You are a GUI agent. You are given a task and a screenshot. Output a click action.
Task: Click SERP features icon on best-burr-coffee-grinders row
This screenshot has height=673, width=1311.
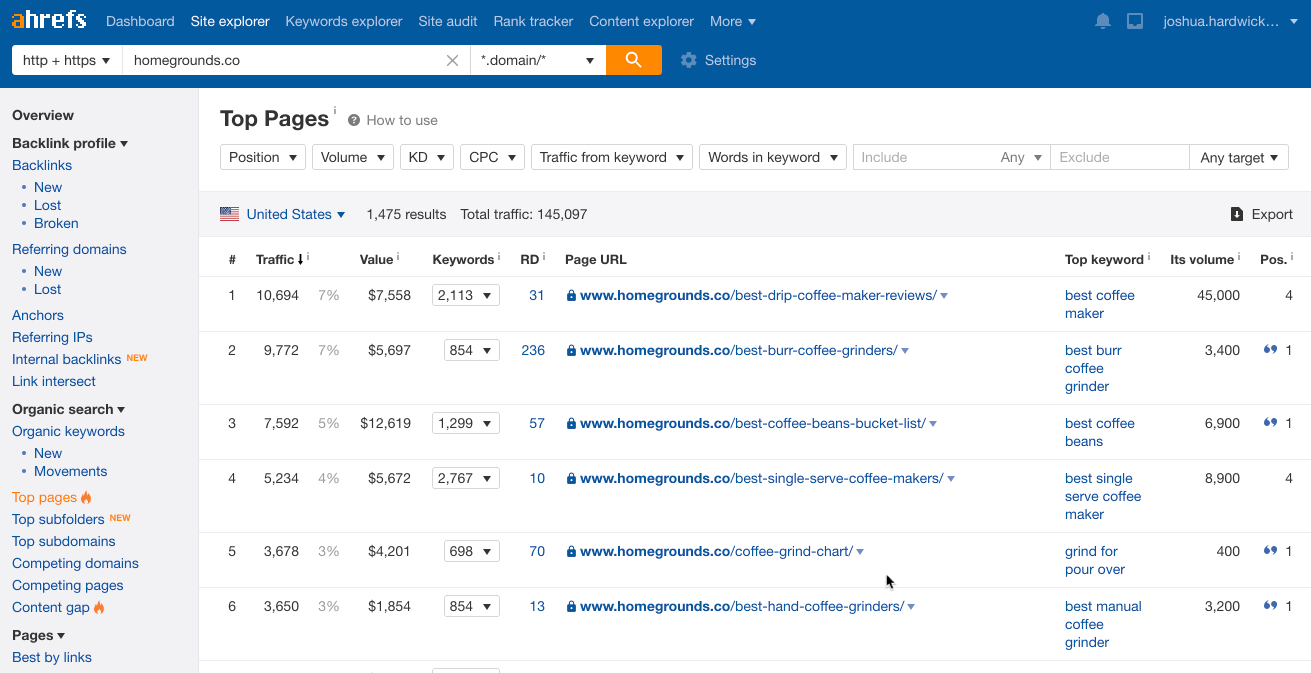click(x=1272, y=350)
